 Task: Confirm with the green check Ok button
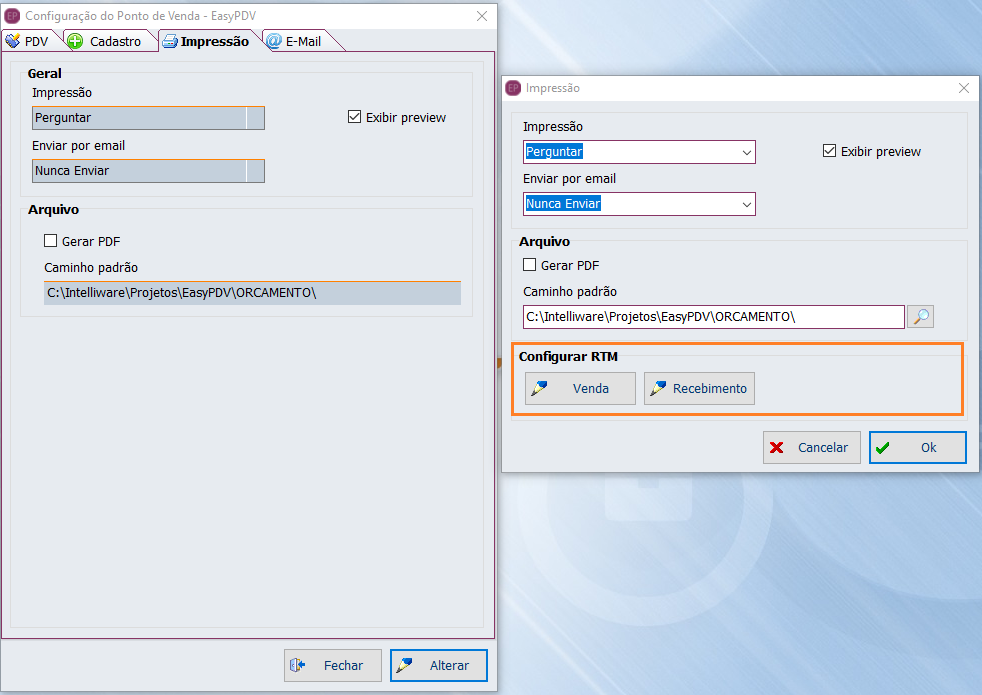(x=917, y=448)
